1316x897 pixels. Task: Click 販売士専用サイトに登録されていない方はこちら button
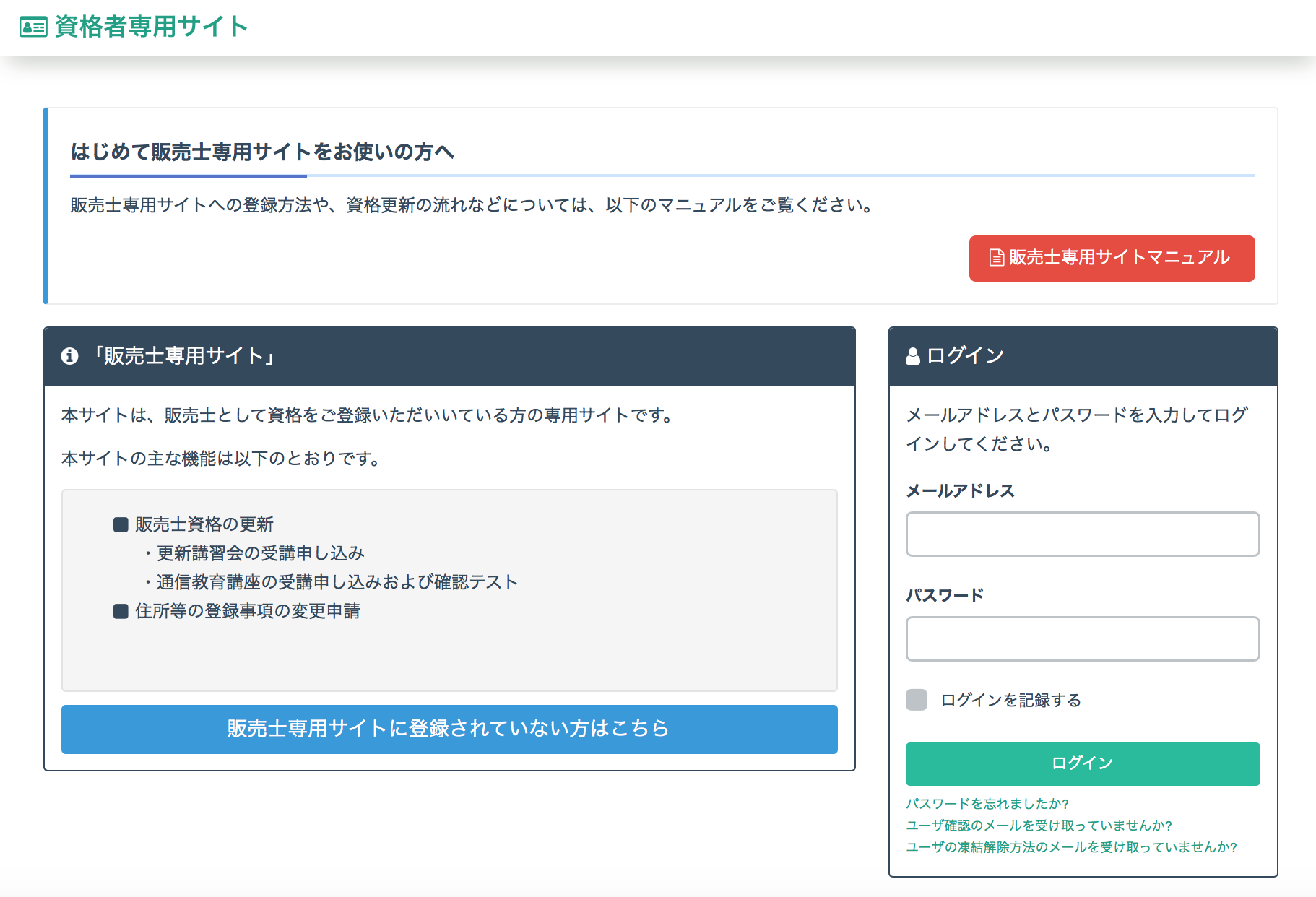tap(449, 729)
